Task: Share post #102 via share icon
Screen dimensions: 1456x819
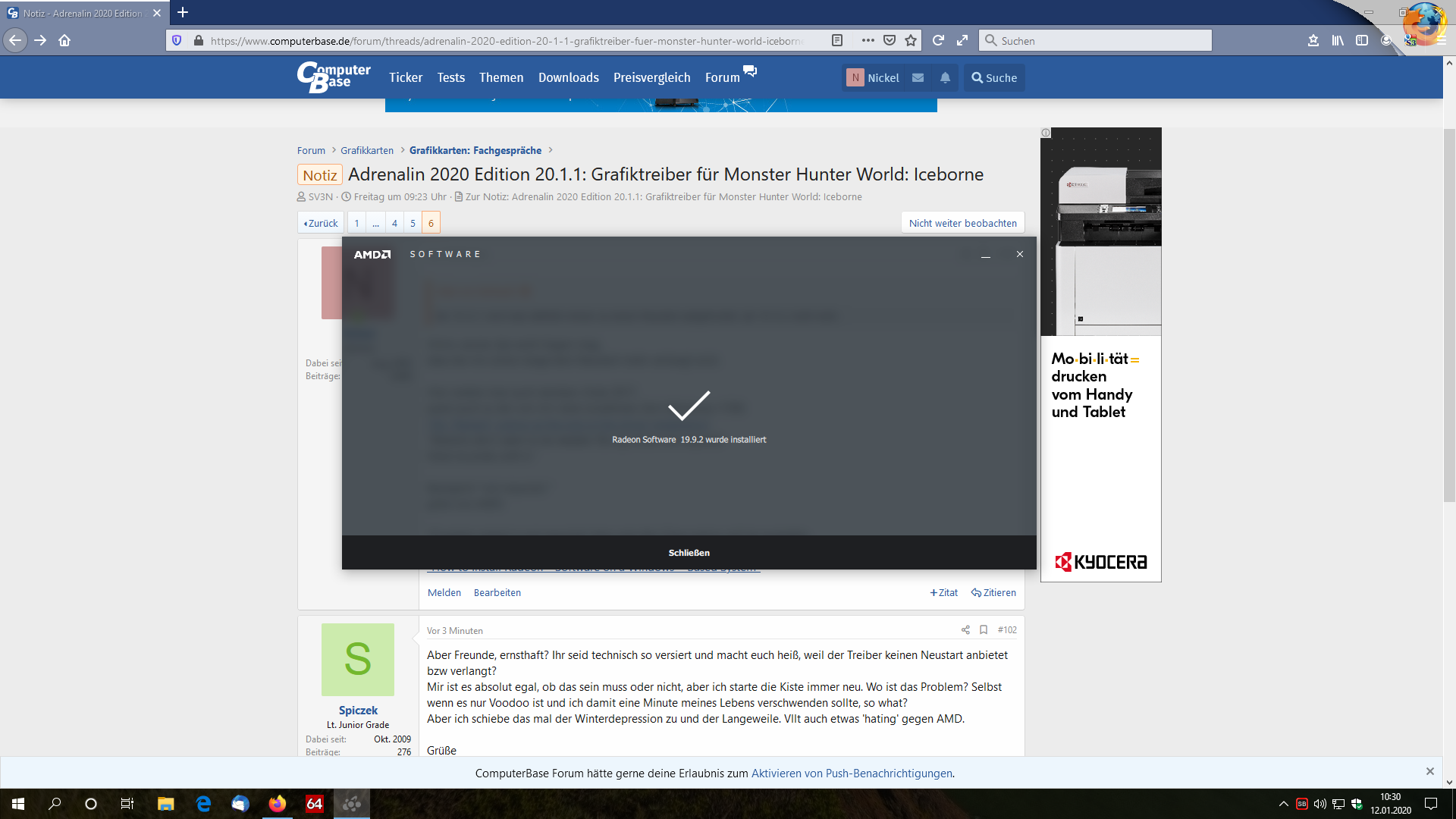Action: coord(965,630)
